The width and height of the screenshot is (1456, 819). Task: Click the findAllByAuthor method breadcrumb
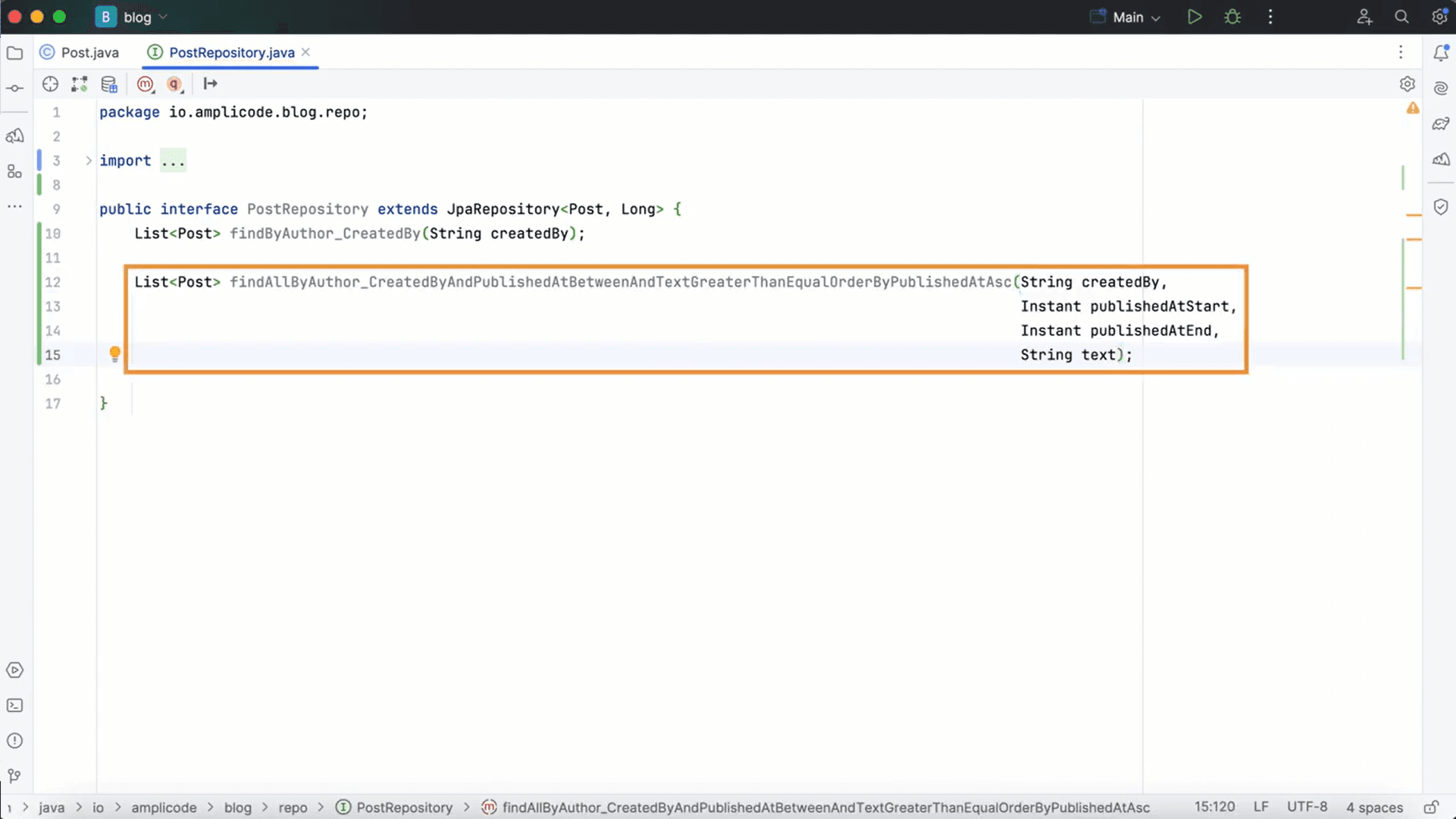pos(816,808)
